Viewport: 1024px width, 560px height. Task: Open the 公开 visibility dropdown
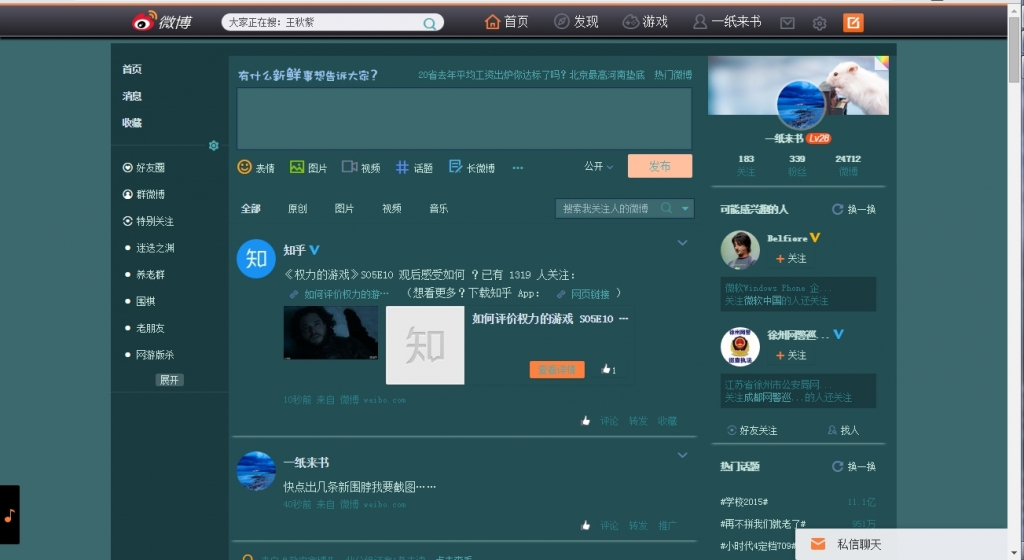click(598, 166)
